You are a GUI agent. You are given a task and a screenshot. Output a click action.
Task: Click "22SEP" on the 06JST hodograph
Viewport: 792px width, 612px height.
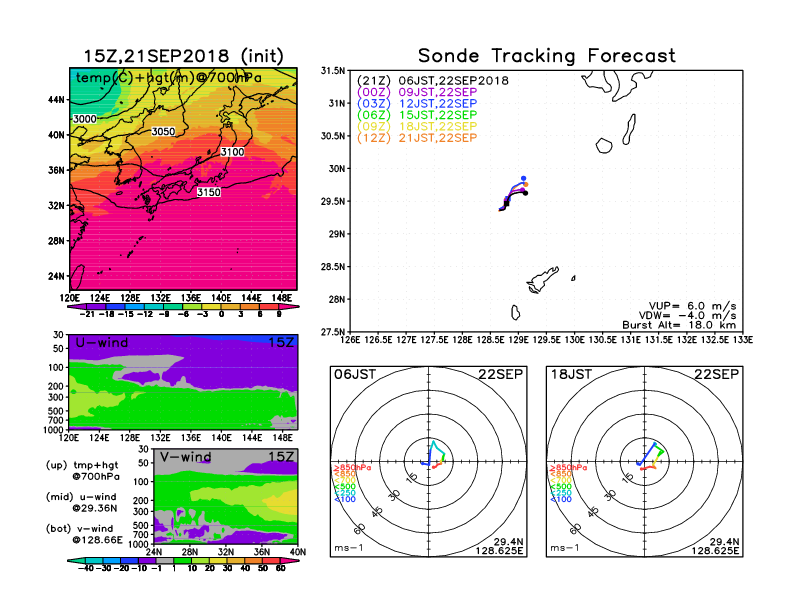click(501, 375)
